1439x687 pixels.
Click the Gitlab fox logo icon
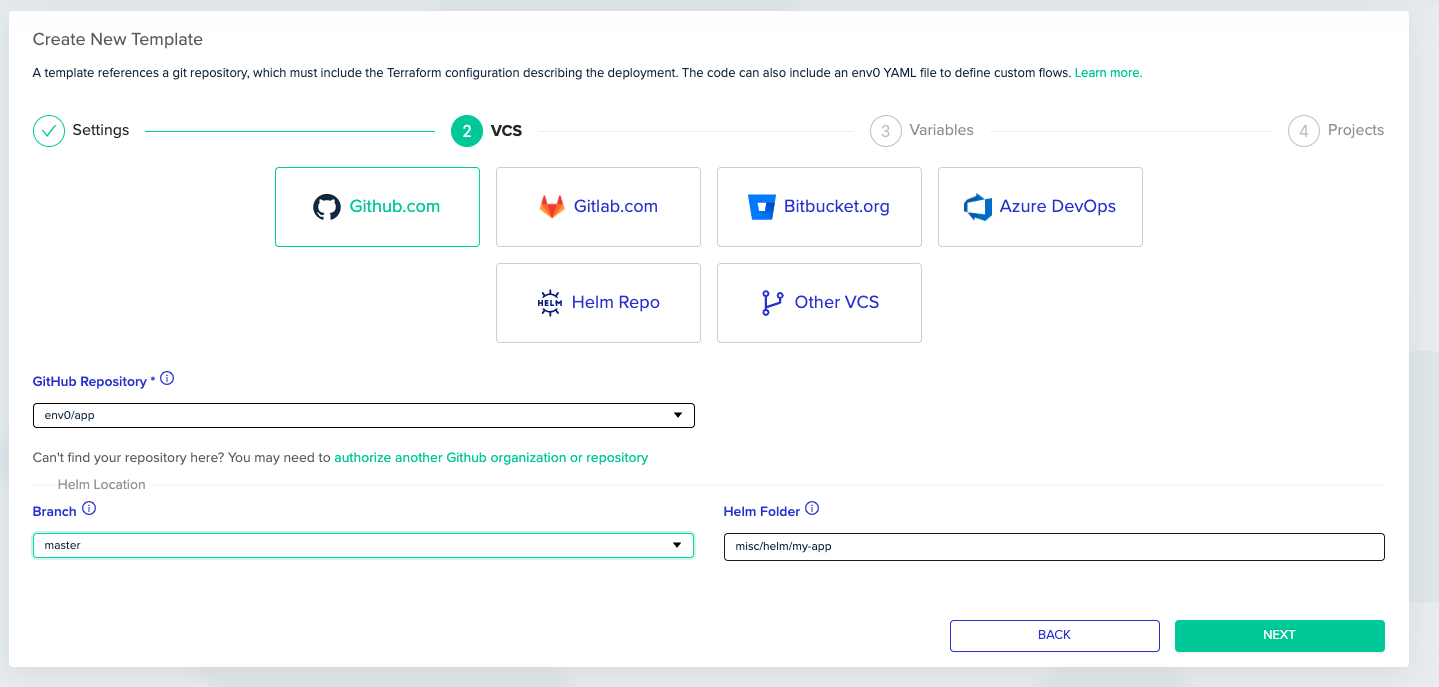[x=552, y=207]
